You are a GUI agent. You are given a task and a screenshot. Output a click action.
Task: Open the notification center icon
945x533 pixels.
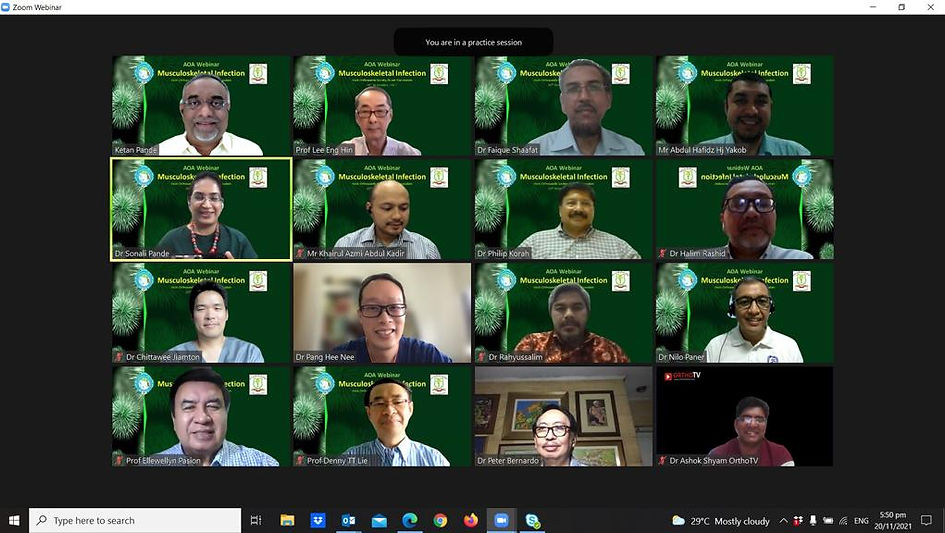point(926,520)
